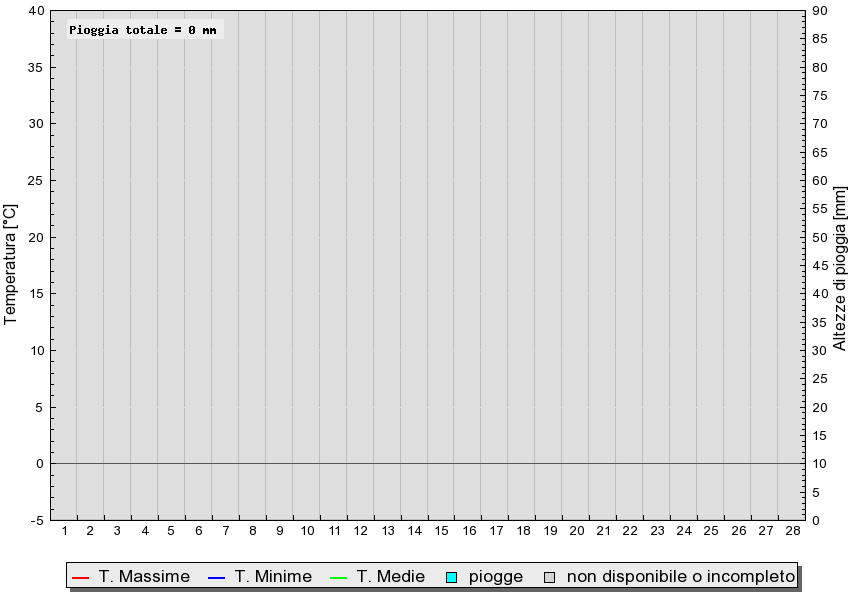Screen dimensions: 865x600
Task: Click the T. Minime legend label
Action: (273, 577)
